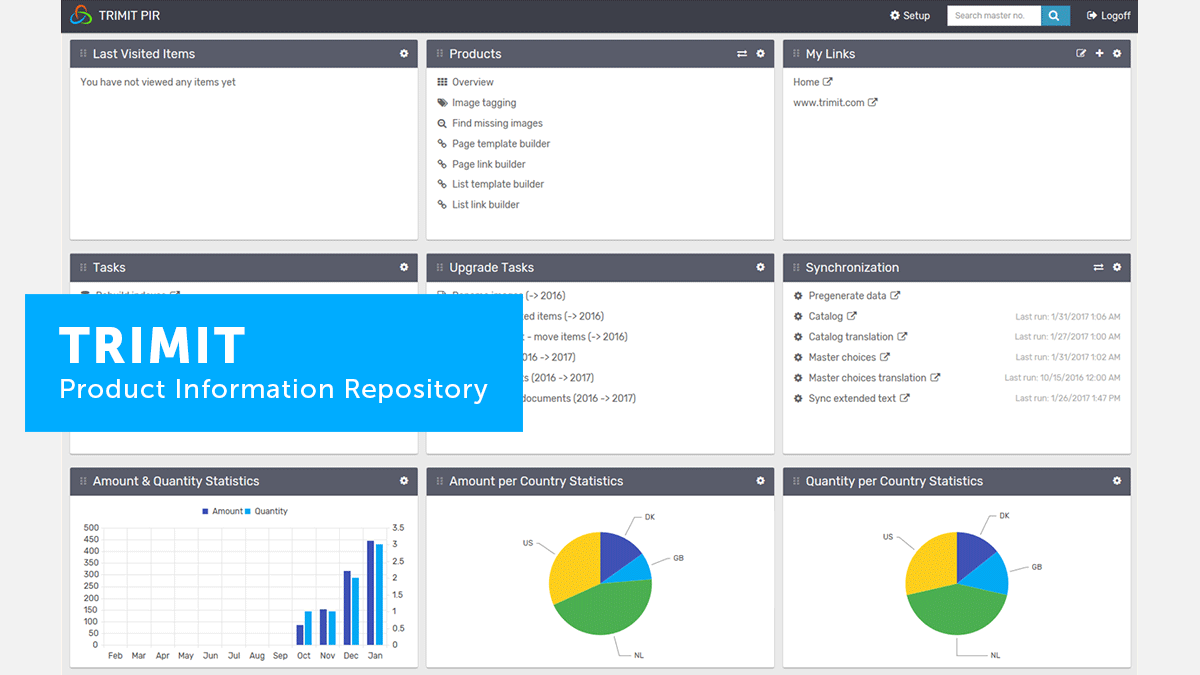The image size is (1200, 675).
Task: Click the dark blue Jan Amount bar
Action: 370,593
